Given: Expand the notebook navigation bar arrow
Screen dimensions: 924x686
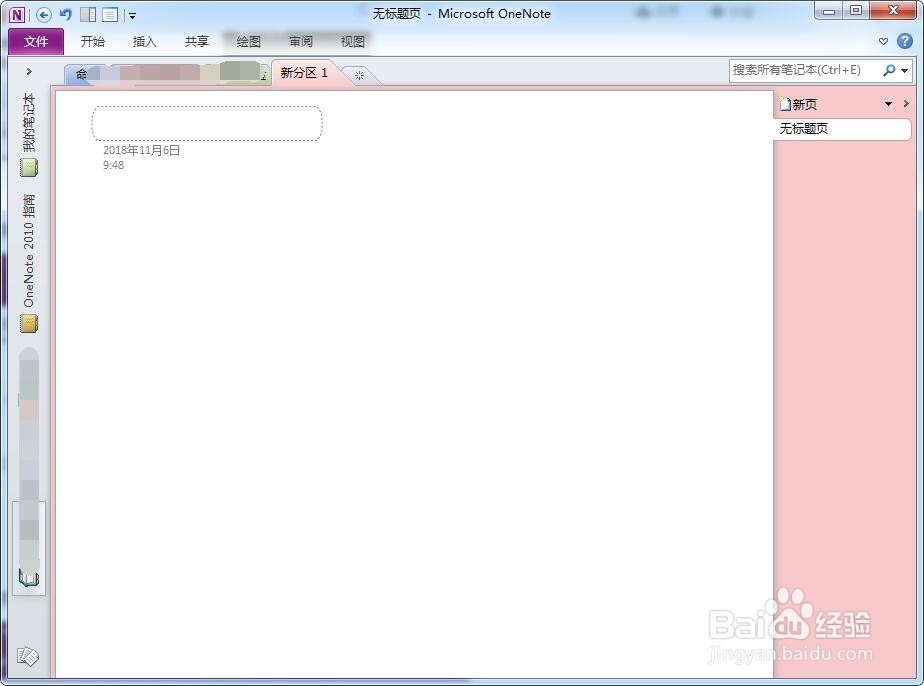Looking at the screenshot, I should click(29, 71).
